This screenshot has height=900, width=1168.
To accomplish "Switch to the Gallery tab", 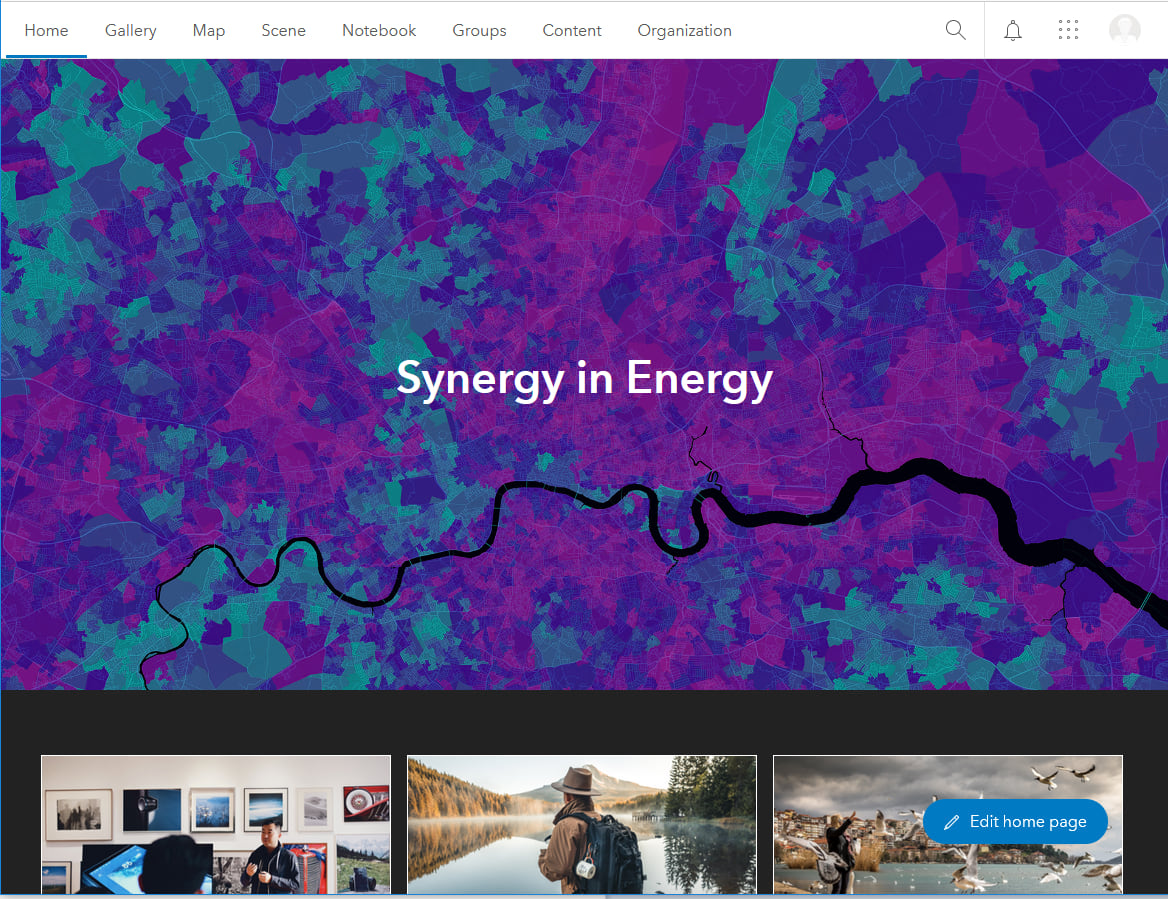I will [x=130, y=30].
